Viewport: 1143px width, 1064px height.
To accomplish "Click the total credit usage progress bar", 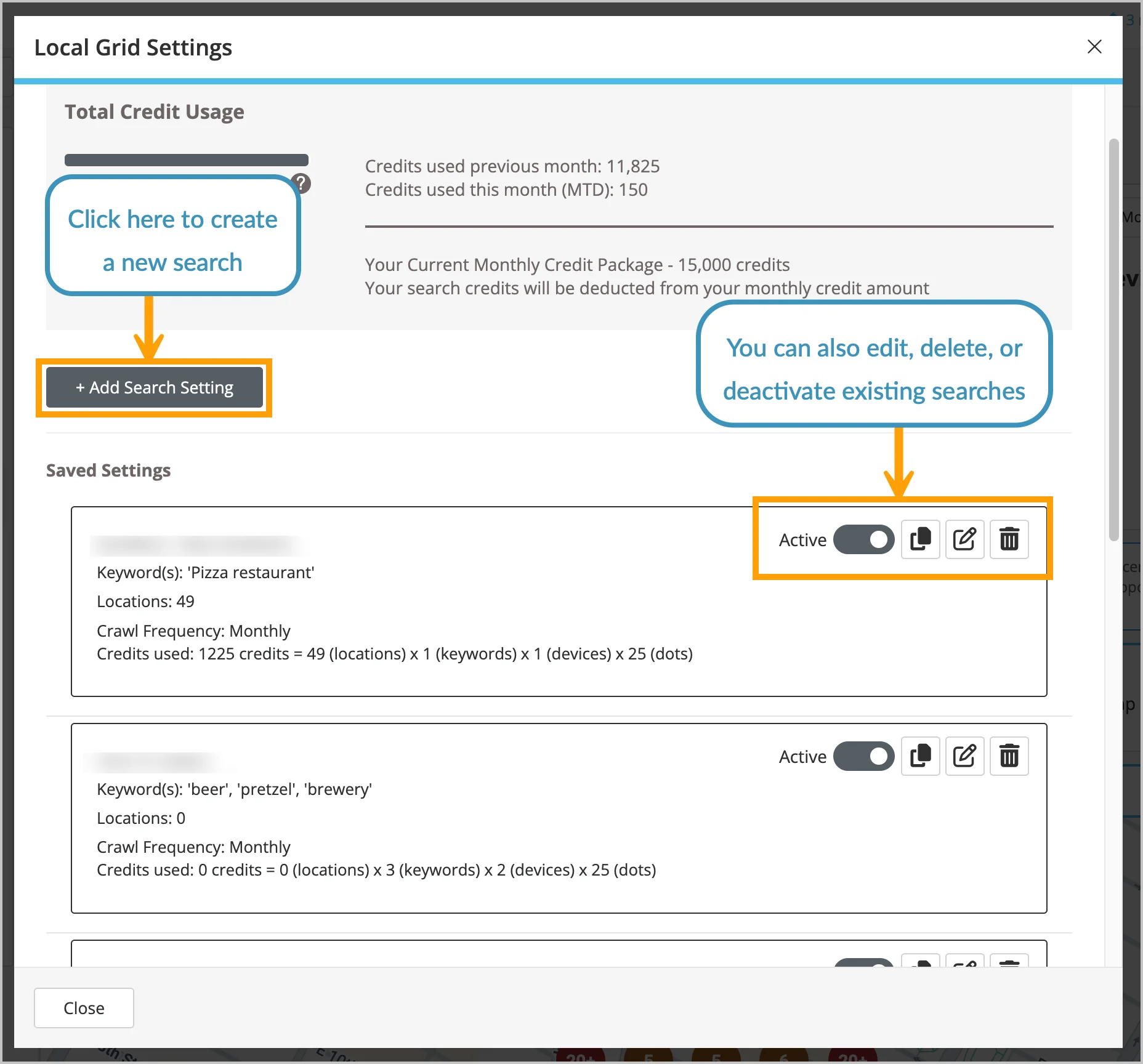I will pyautogui.click(x=187, y=160).
